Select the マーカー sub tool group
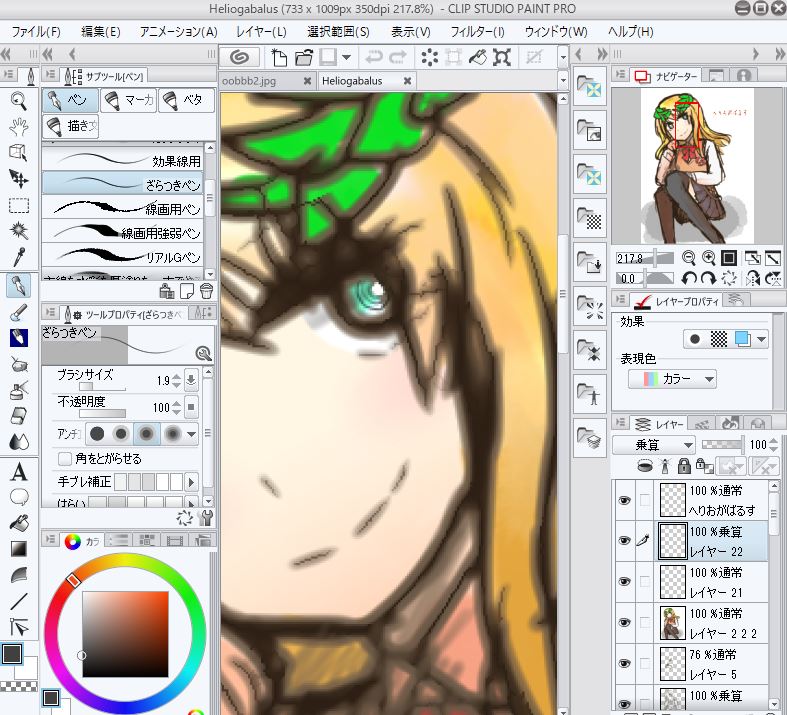The image size is (787, 715). tap(129, 100)
